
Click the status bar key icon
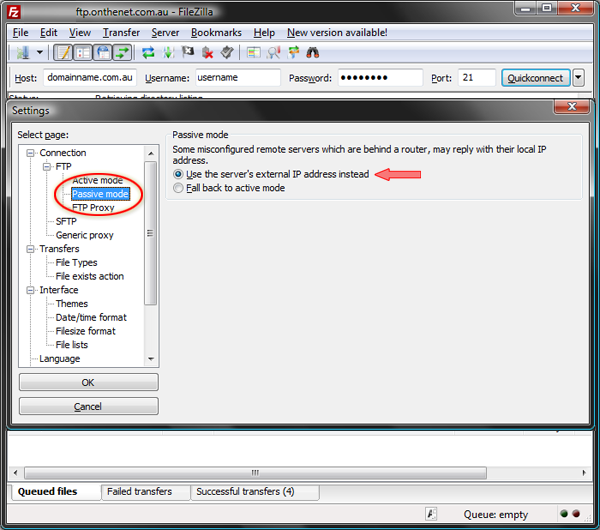[x=431, y=514]
